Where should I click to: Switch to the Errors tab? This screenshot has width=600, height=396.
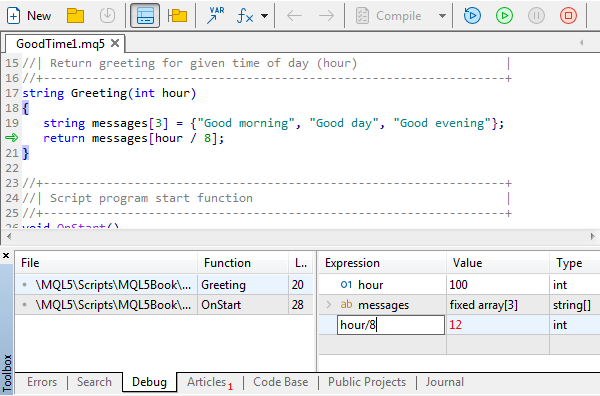[x=42, y=382]
